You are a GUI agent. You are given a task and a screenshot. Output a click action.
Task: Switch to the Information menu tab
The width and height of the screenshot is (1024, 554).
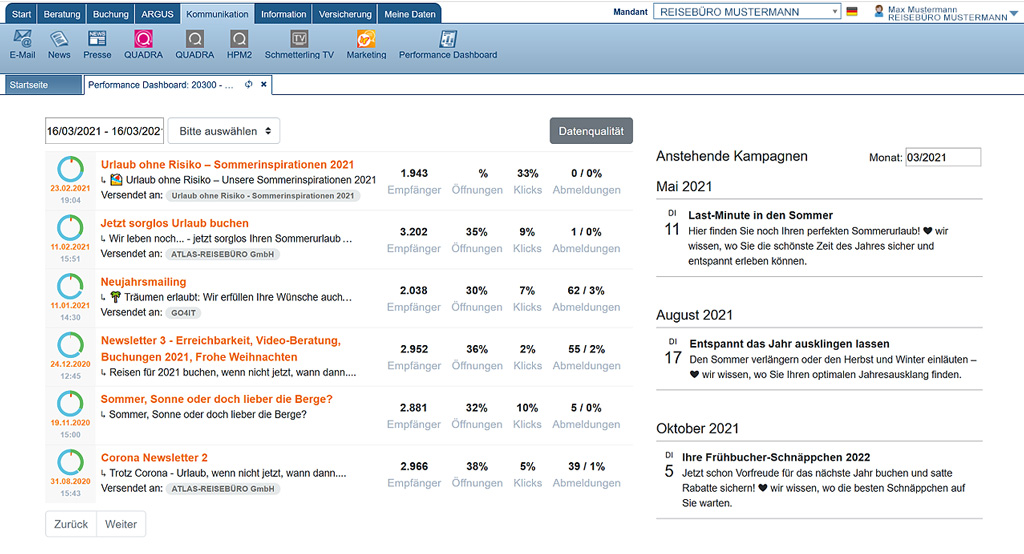(x=283, y=14)
